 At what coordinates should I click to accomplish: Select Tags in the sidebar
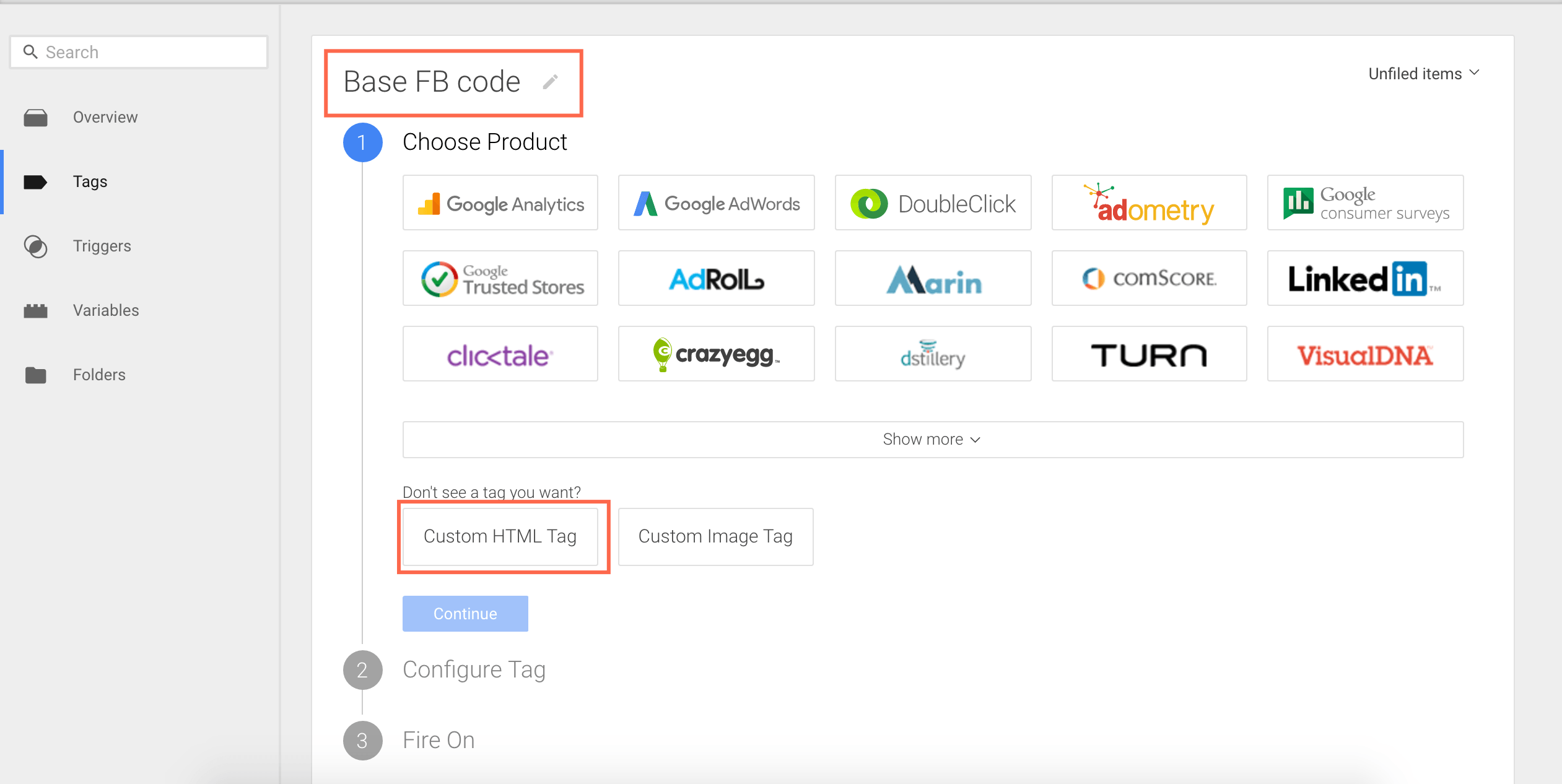(x=90, y=181)
